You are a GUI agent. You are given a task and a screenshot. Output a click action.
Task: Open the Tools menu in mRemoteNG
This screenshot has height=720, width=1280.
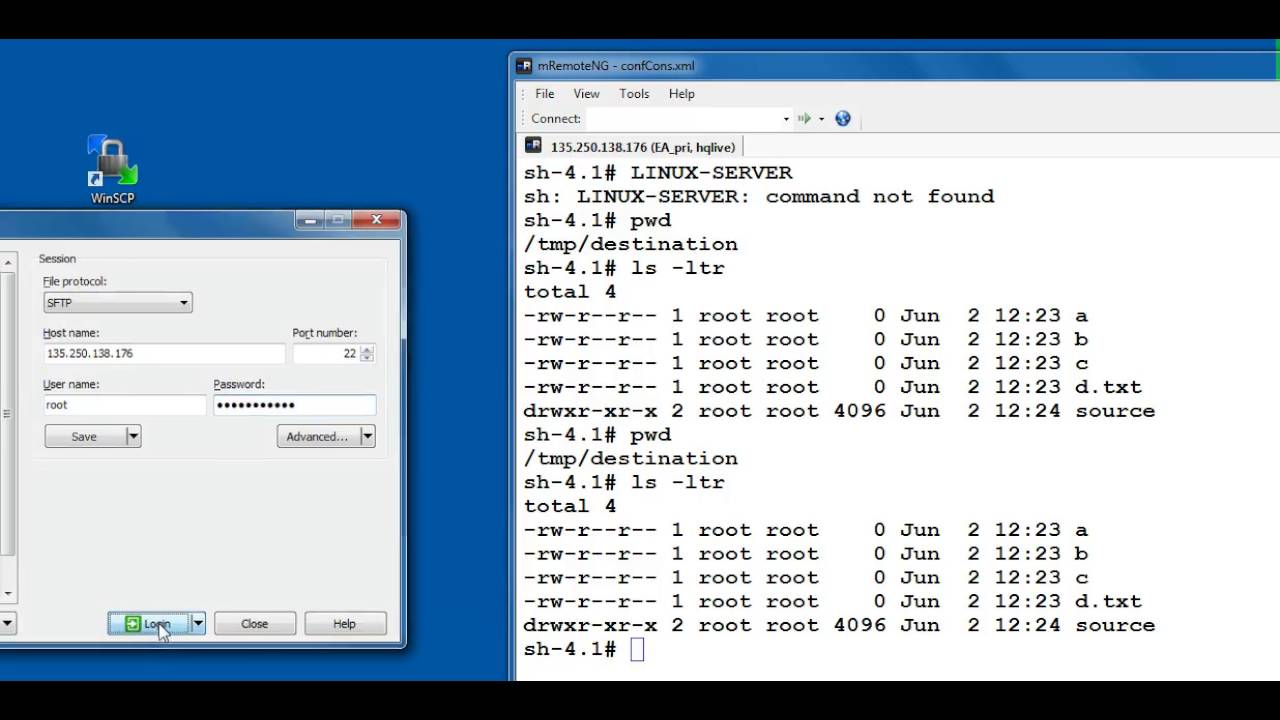(634, 93)
